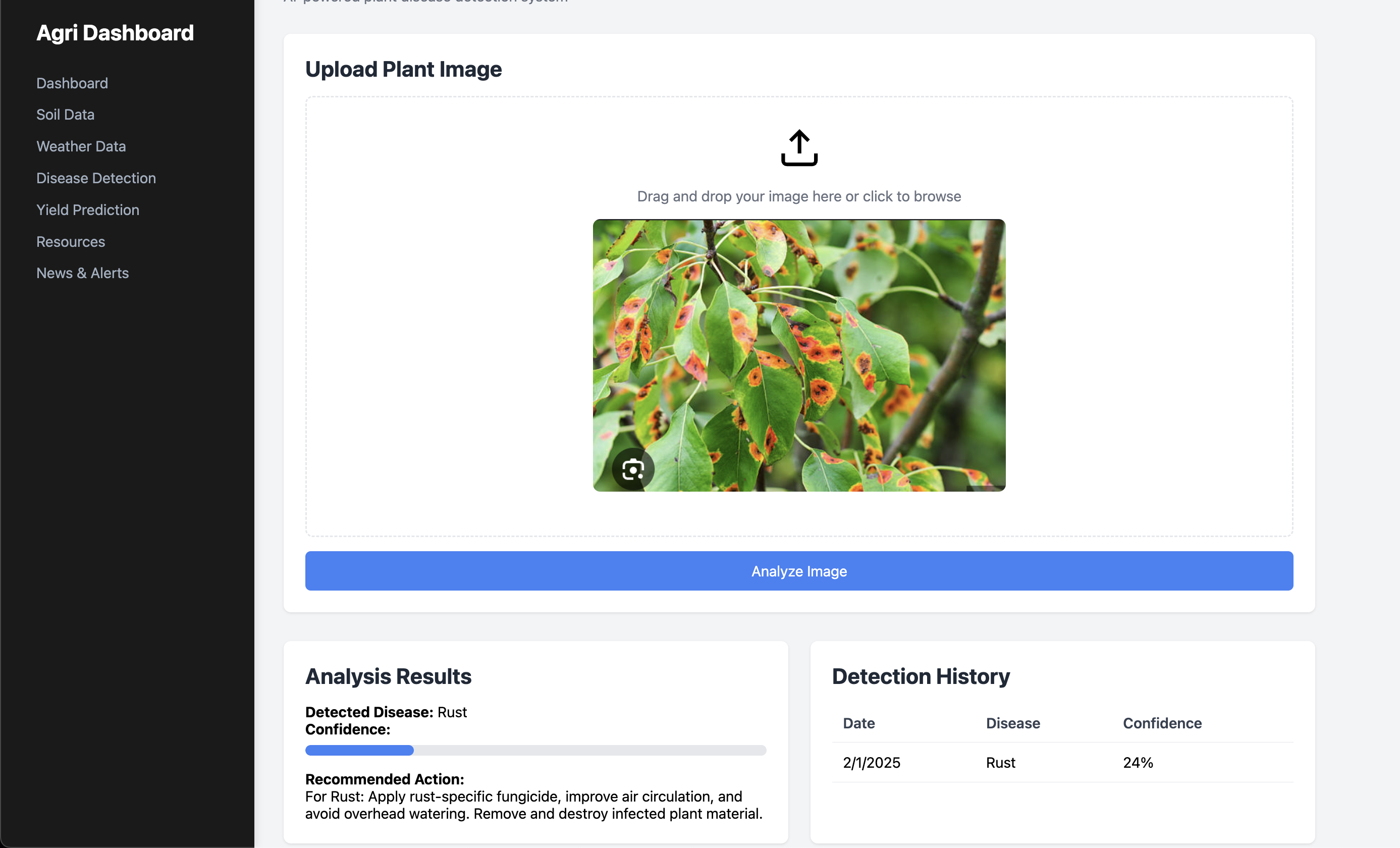Click the Detection History heading
1400x848 pixels.
(920, 676)
